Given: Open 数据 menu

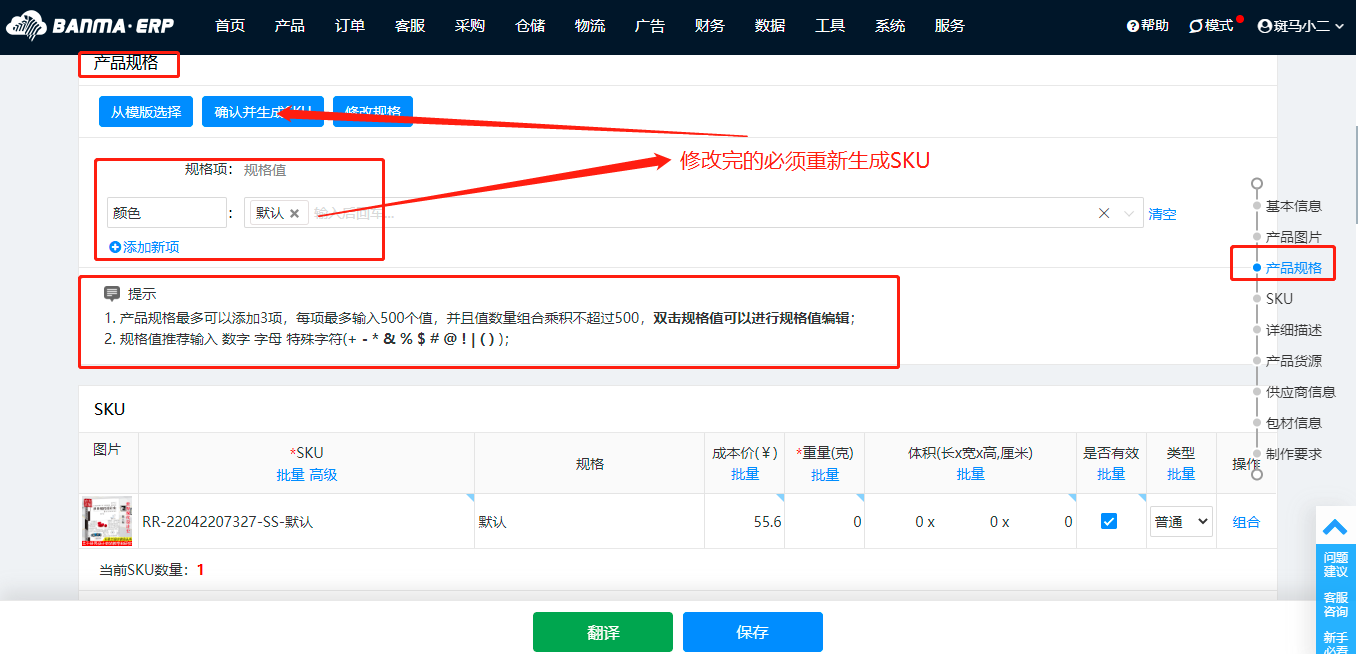Looking at the screenshot, I should 770,26.
